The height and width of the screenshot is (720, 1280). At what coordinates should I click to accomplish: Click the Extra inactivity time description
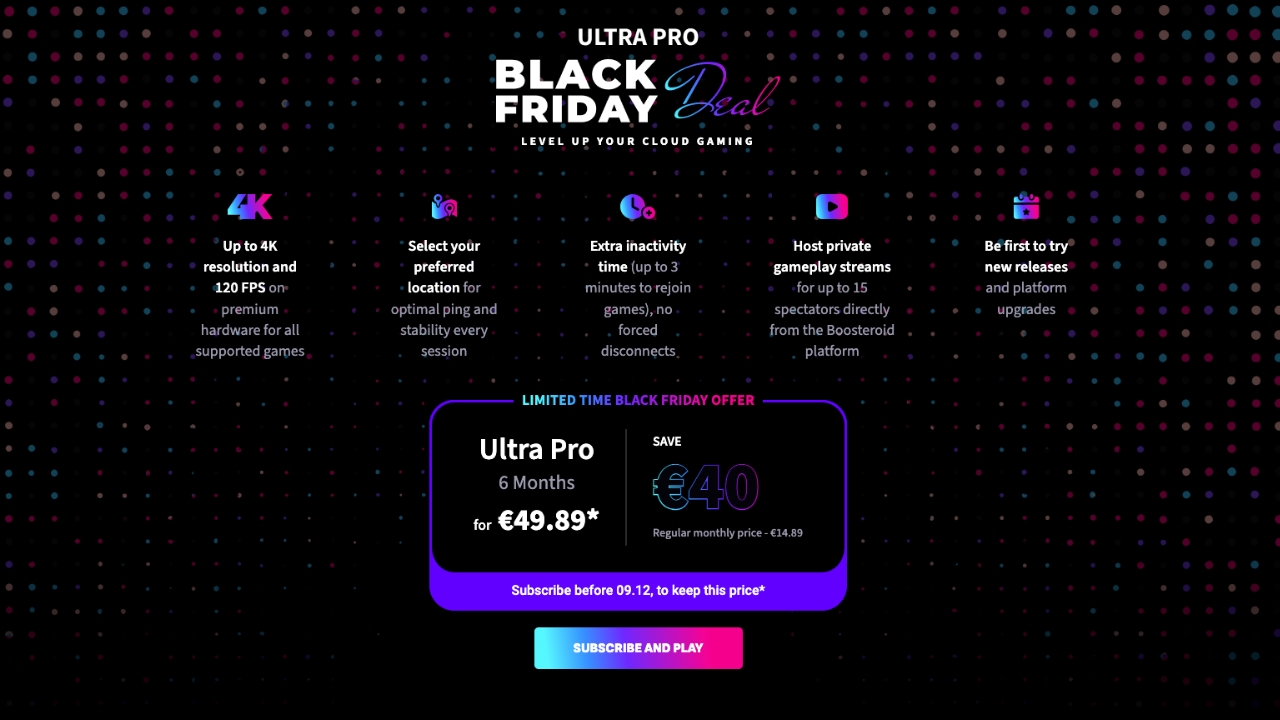pyautogui.click(x=637, y=298)
